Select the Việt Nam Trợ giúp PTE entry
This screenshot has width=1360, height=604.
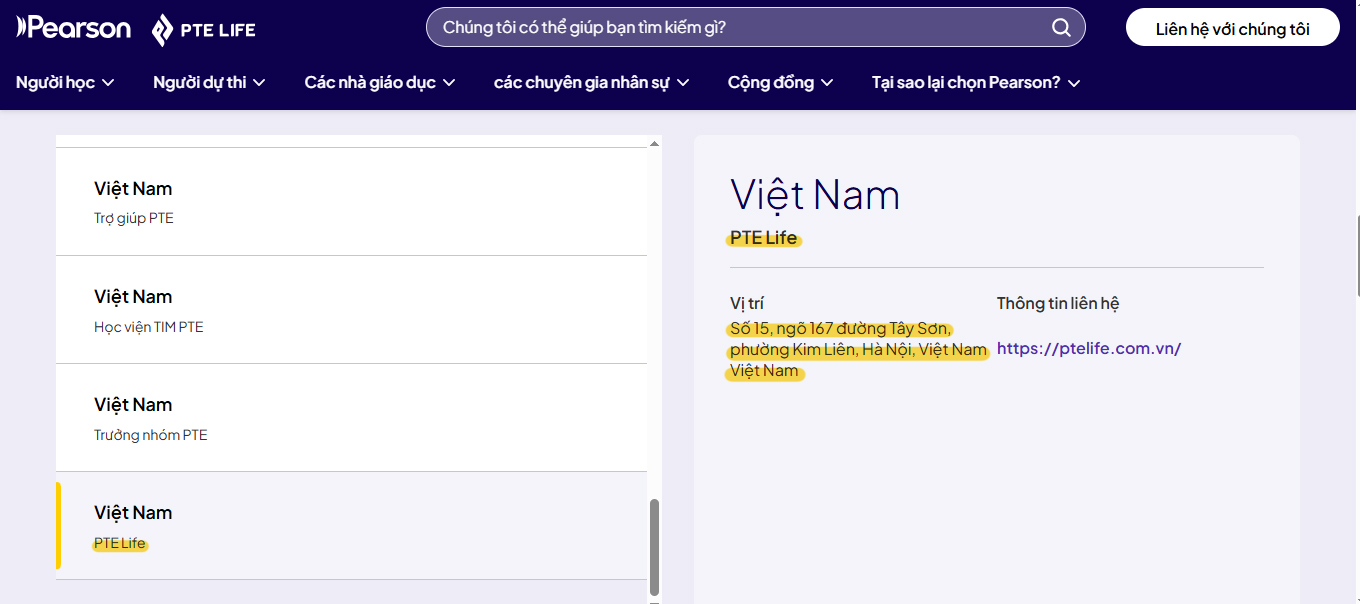point(351,202)
